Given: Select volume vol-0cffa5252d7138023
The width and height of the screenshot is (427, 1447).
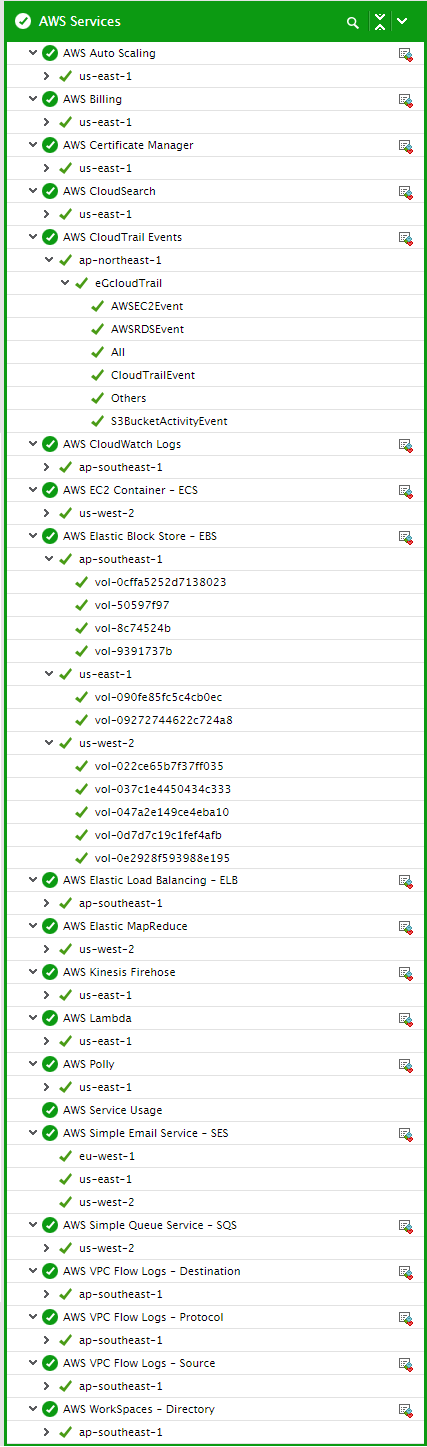Looking at the screenshot, I should click(x=160, y=582).
